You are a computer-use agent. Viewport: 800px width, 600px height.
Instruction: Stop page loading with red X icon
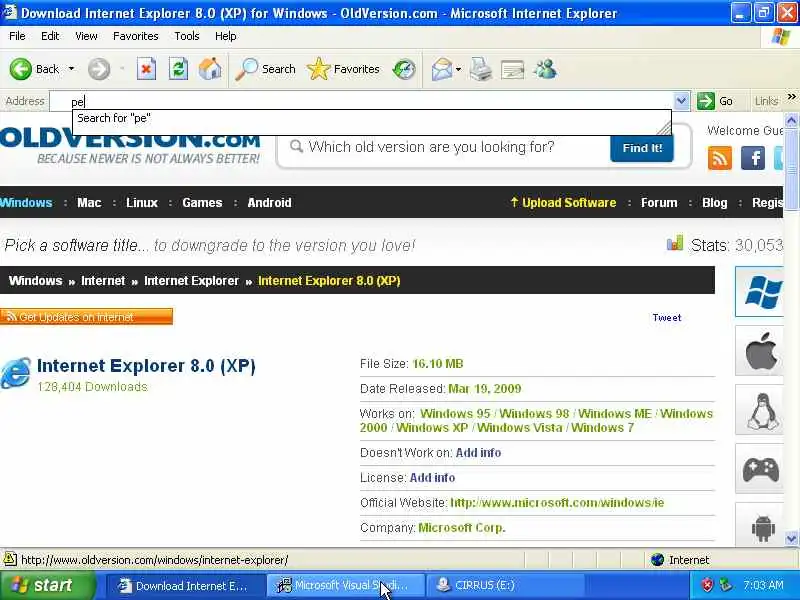146,69
